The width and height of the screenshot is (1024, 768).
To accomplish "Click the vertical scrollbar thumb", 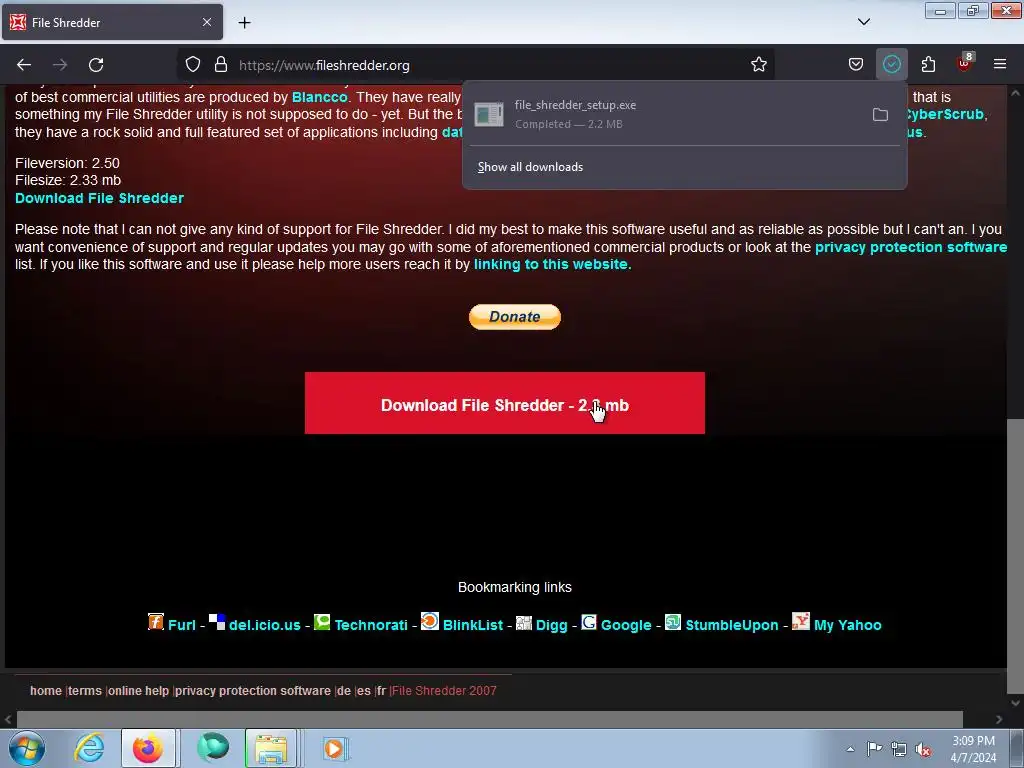I will coord(1015,555).
